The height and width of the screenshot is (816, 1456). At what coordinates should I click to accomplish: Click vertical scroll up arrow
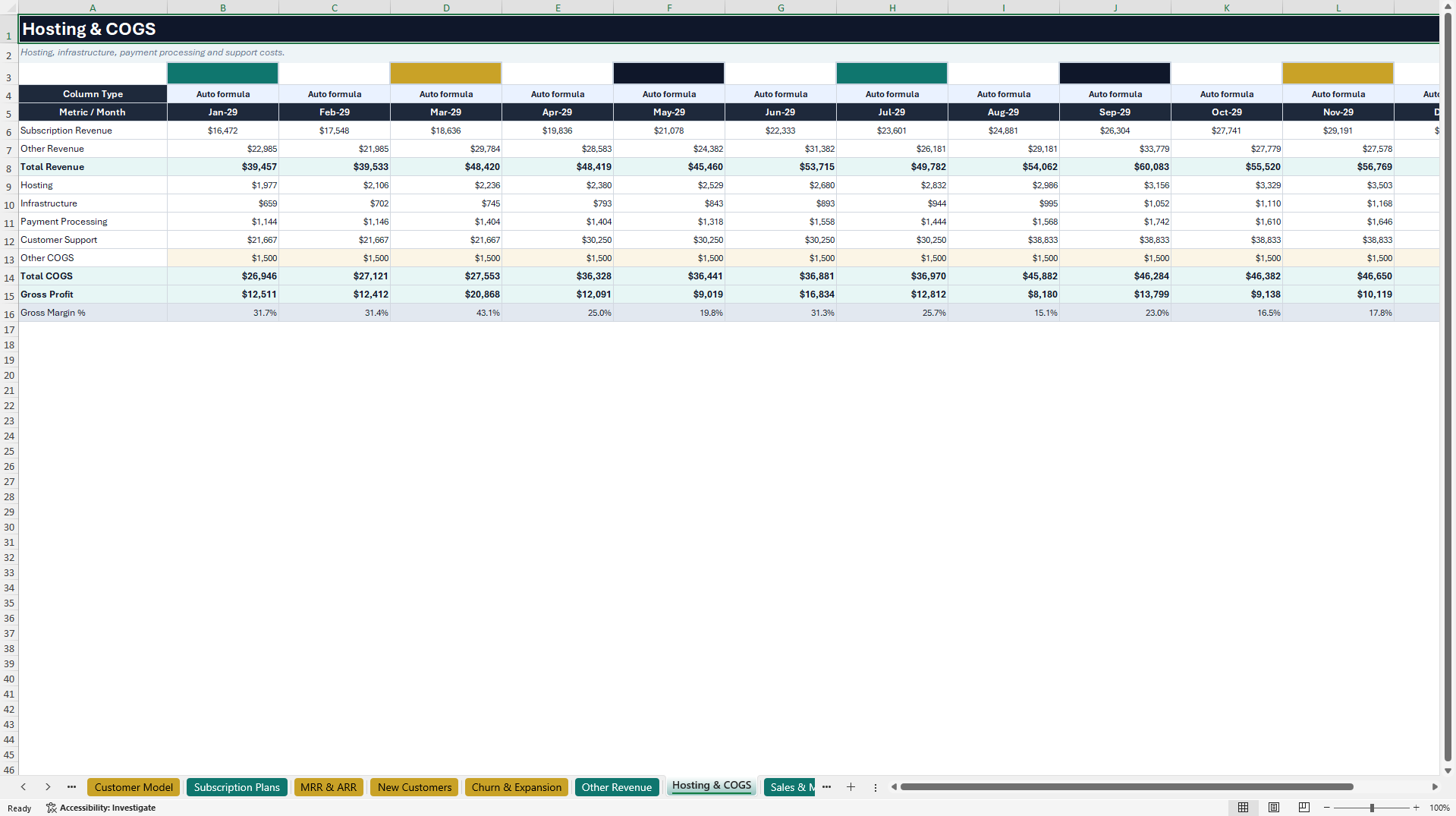pos(1448,6)
